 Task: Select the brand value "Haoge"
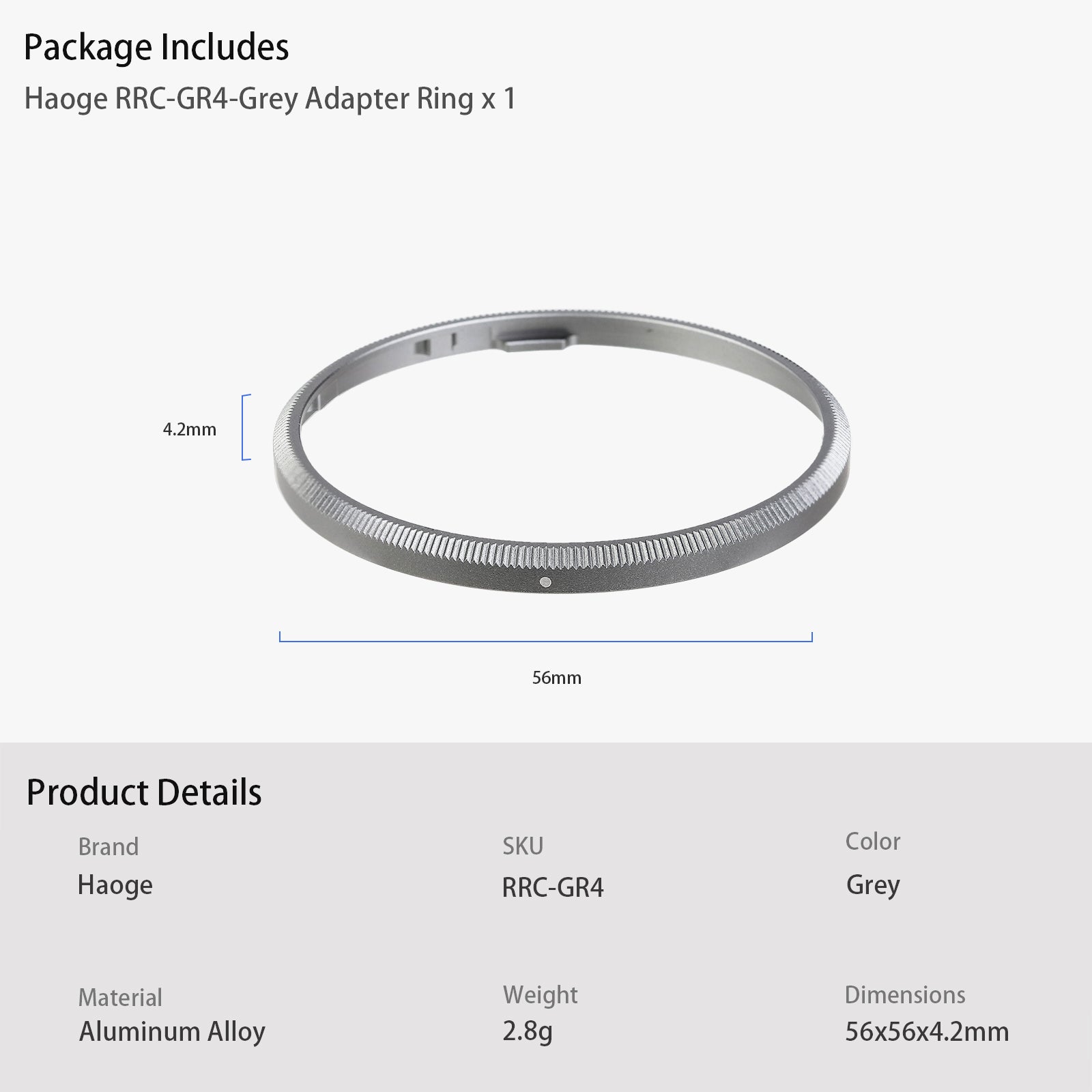click(x=115, y=885)
